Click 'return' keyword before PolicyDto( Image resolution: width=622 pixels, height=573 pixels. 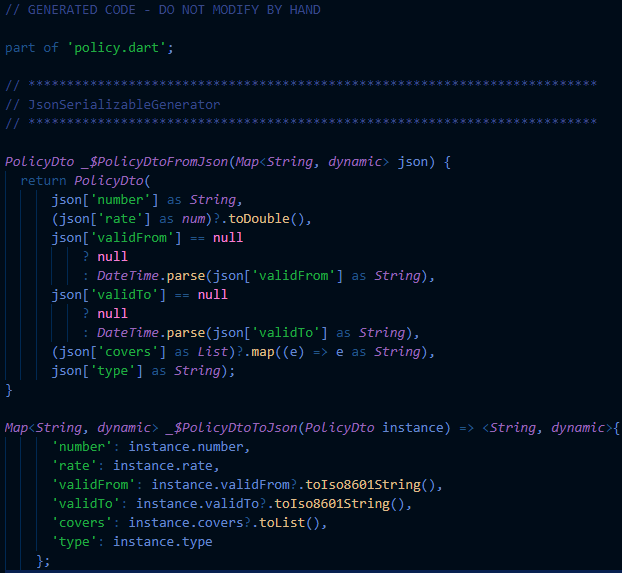pos(43,181)
